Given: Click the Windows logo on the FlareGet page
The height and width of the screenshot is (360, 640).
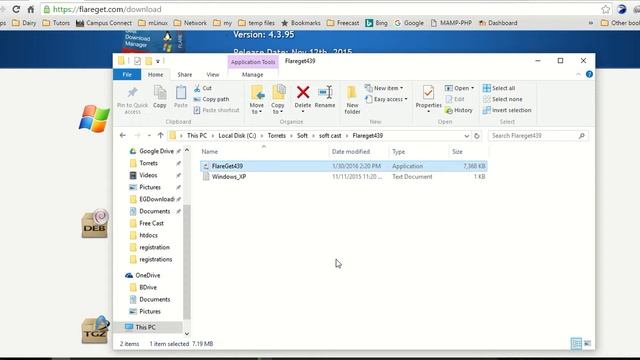Looking at the screenshot, I should (x=94, y=118).
